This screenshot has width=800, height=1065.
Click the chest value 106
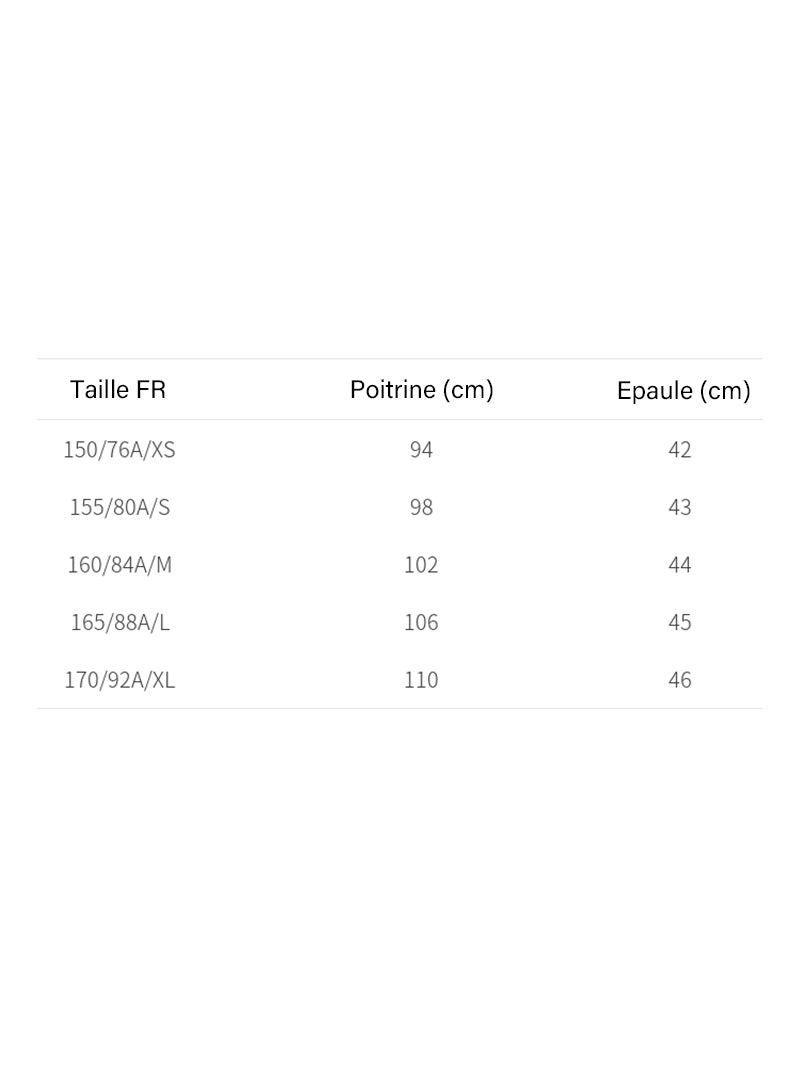tap(421, 622)
